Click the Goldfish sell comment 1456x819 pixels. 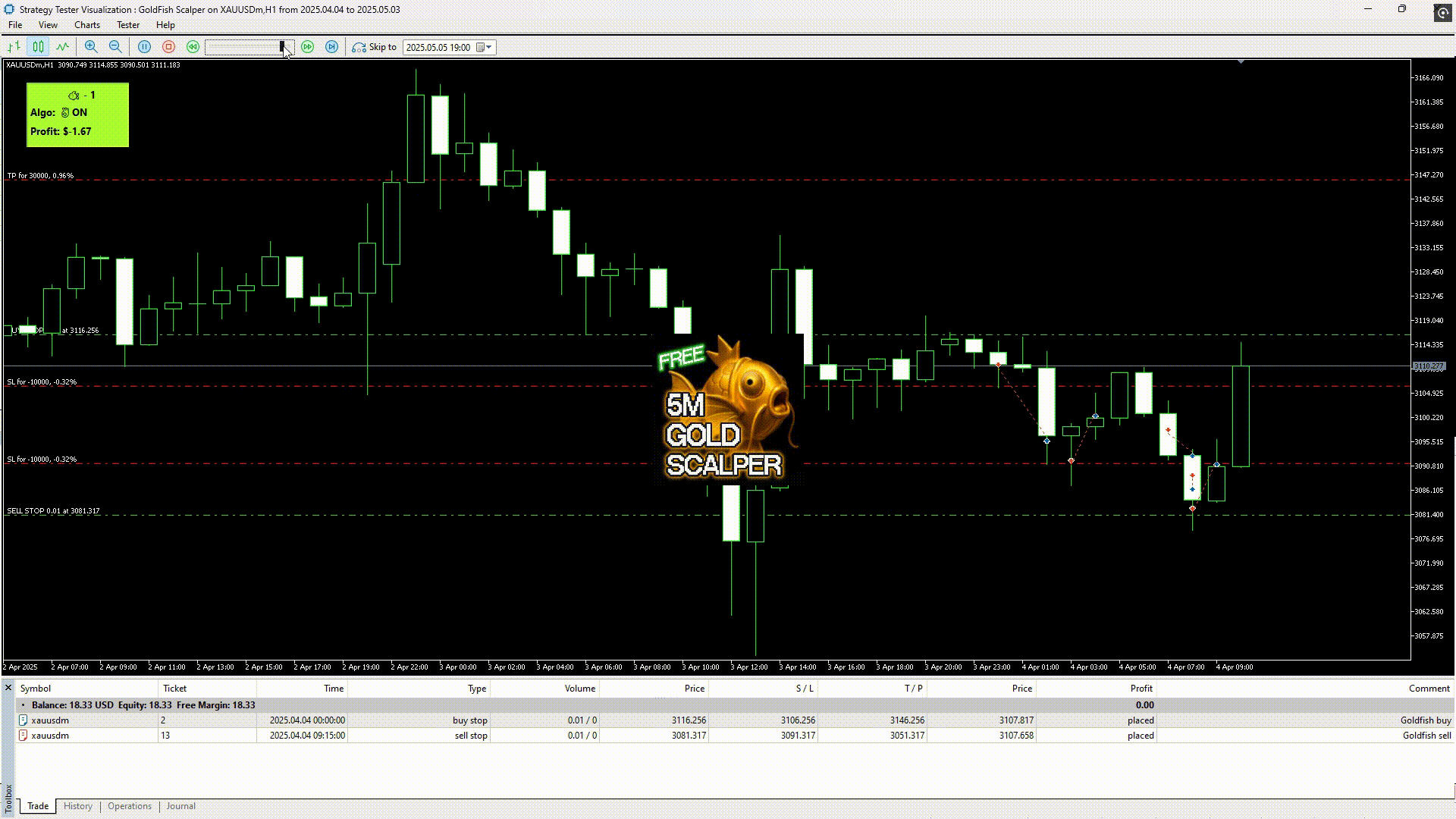click(x=1426, y=736)
